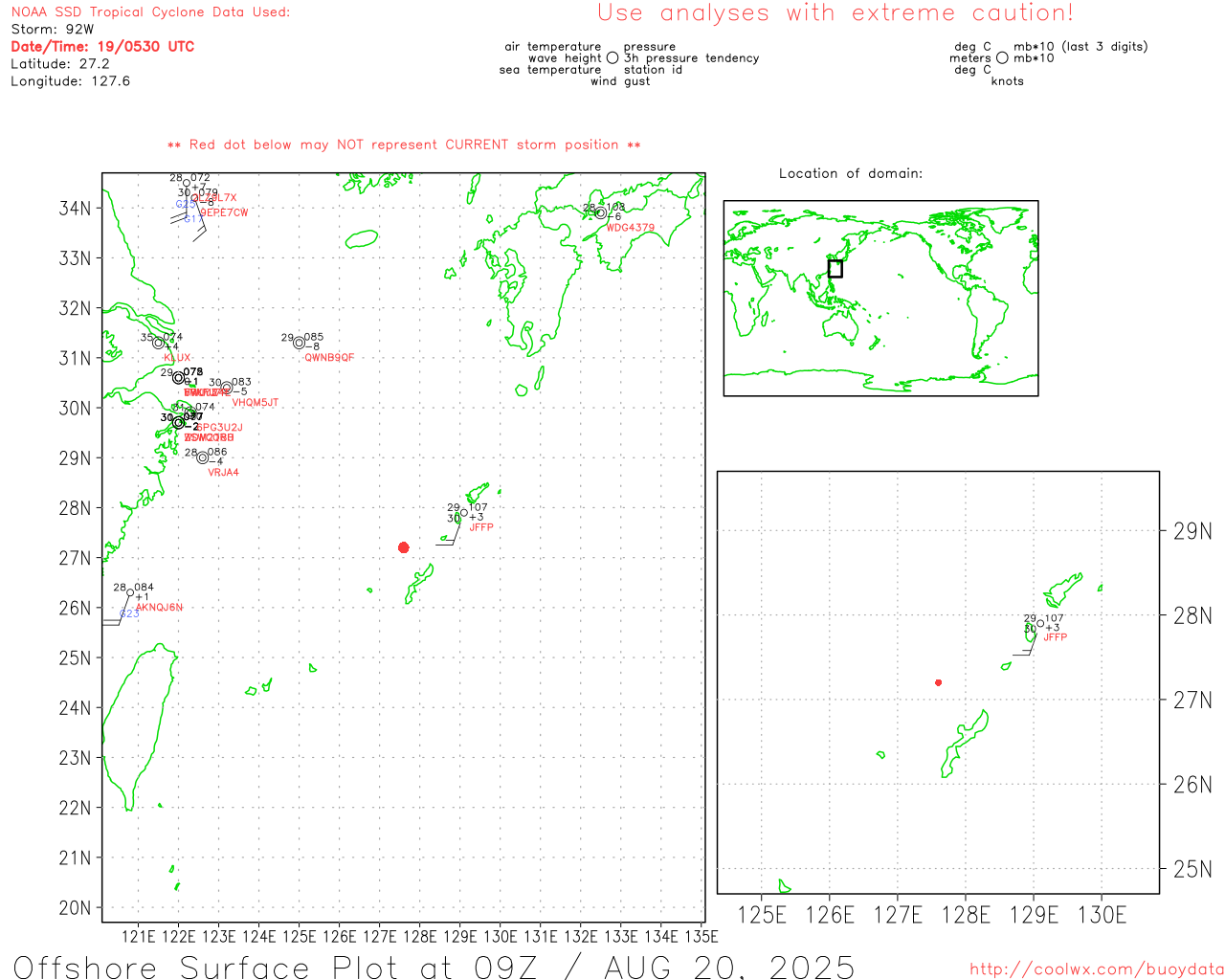
Task: Click station ID AKNQJ6N
Action: 159,608
